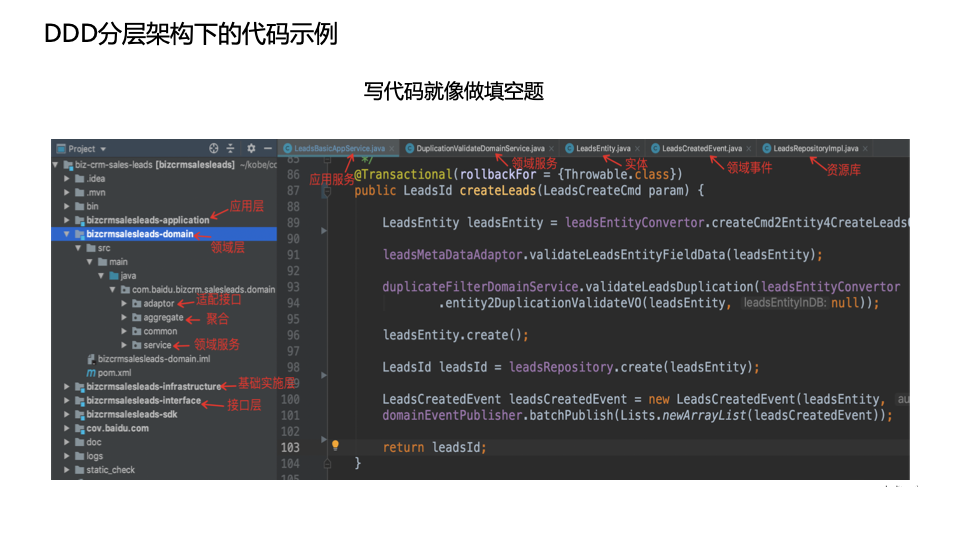Collapse the bizcrmsalesleads-domain module

pos(67,234)
